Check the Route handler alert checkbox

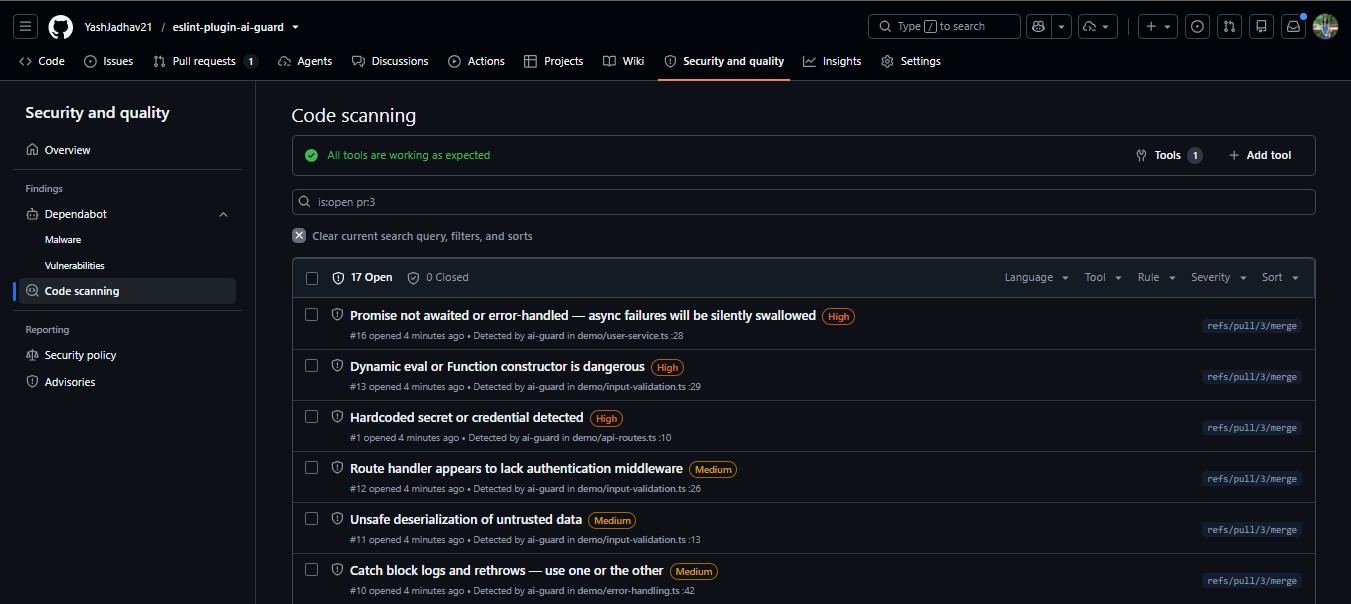pyautogui.click(x=311, y=467)
